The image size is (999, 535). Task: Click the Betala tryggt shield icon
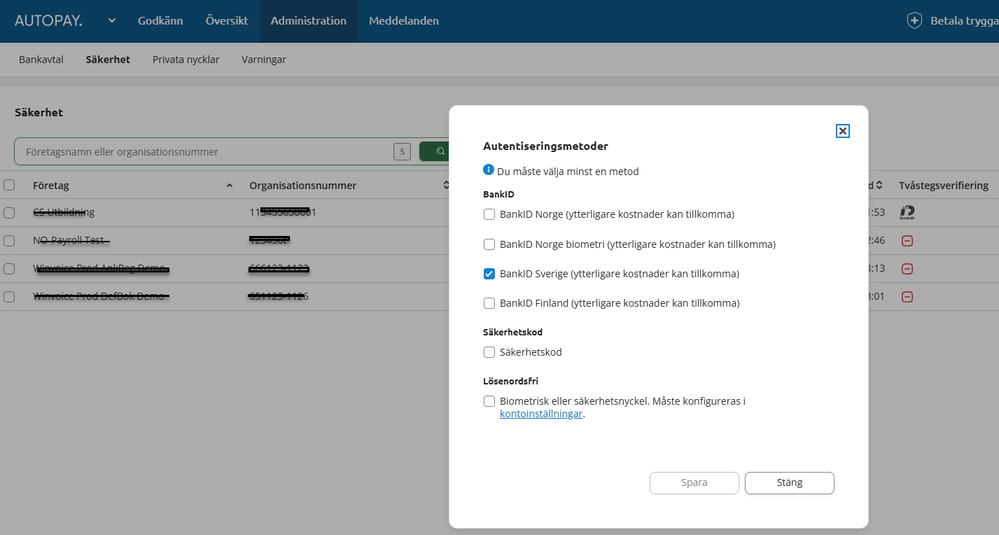(914, 20)
